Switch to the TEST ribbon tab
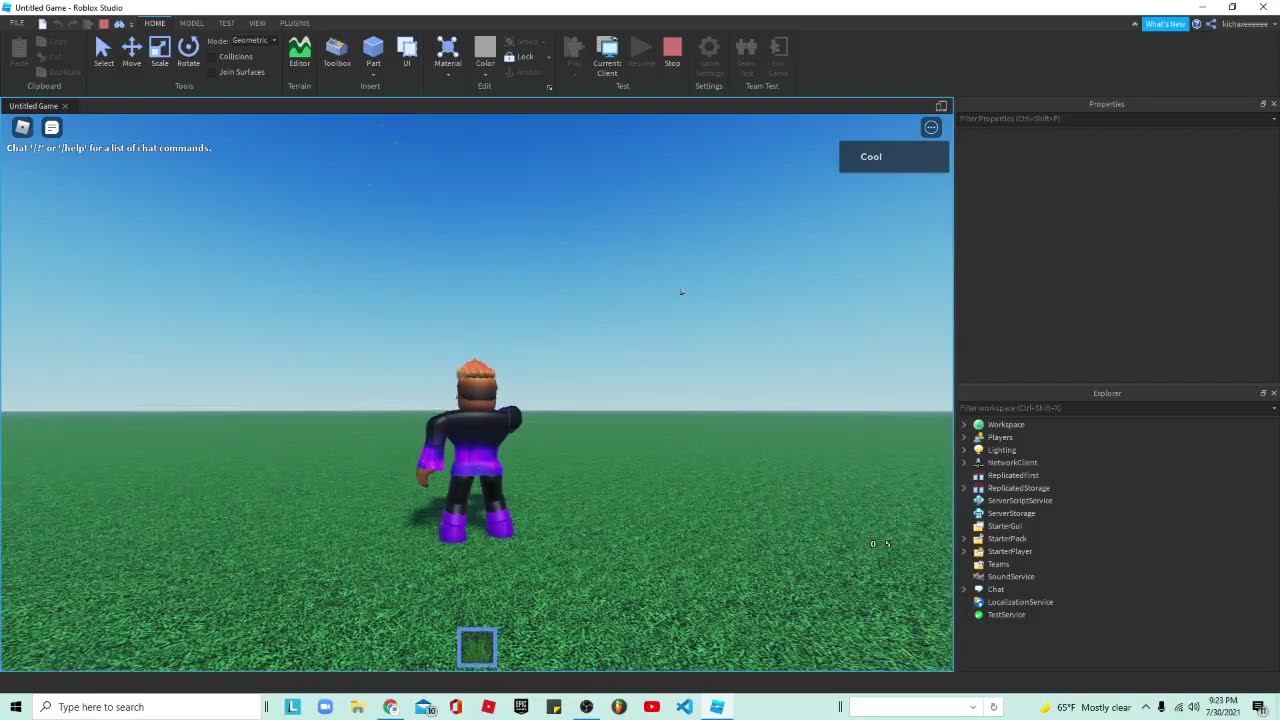 pyautogui.click(x=227, y=23)
